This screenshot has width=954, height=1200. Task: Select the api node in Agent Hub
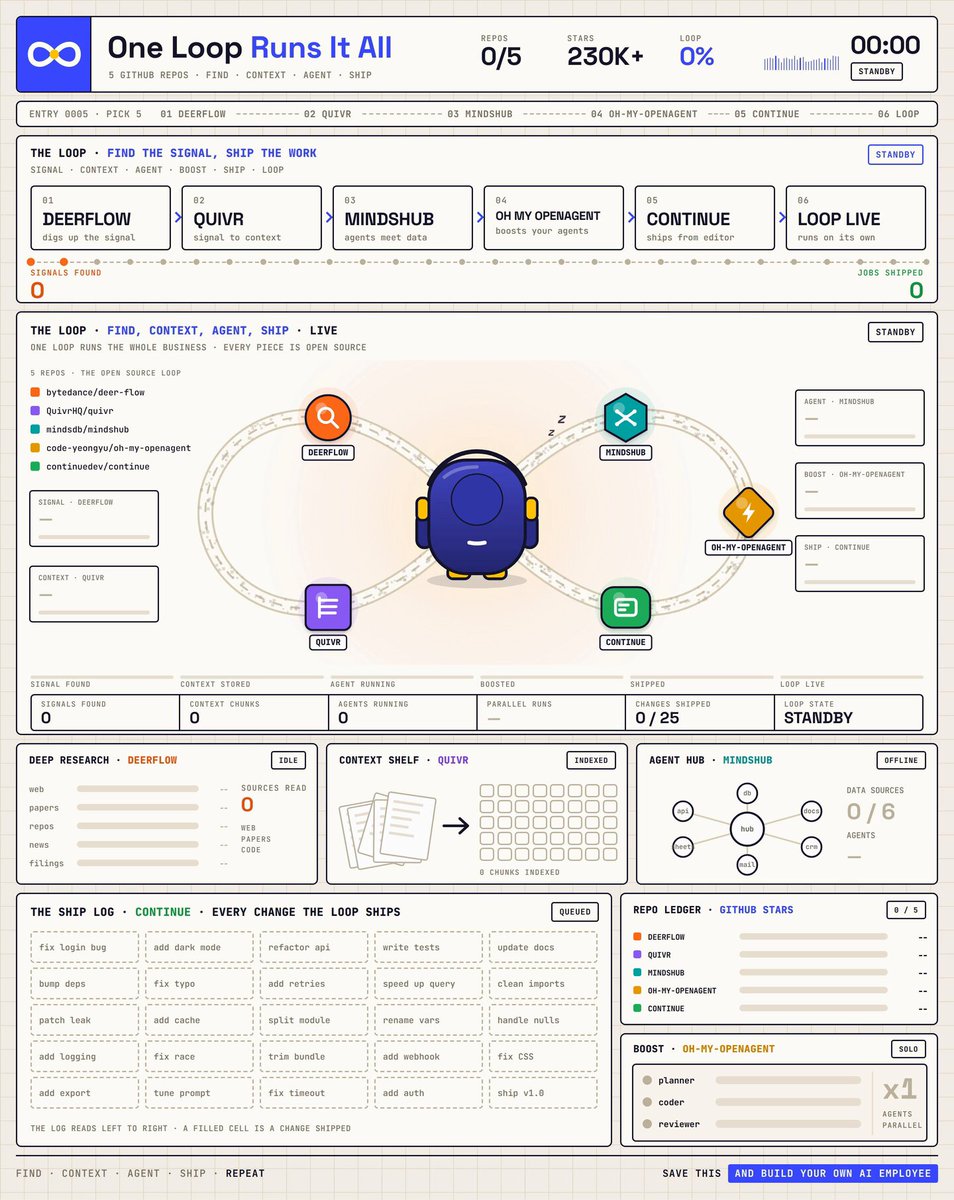click(683, 811)
